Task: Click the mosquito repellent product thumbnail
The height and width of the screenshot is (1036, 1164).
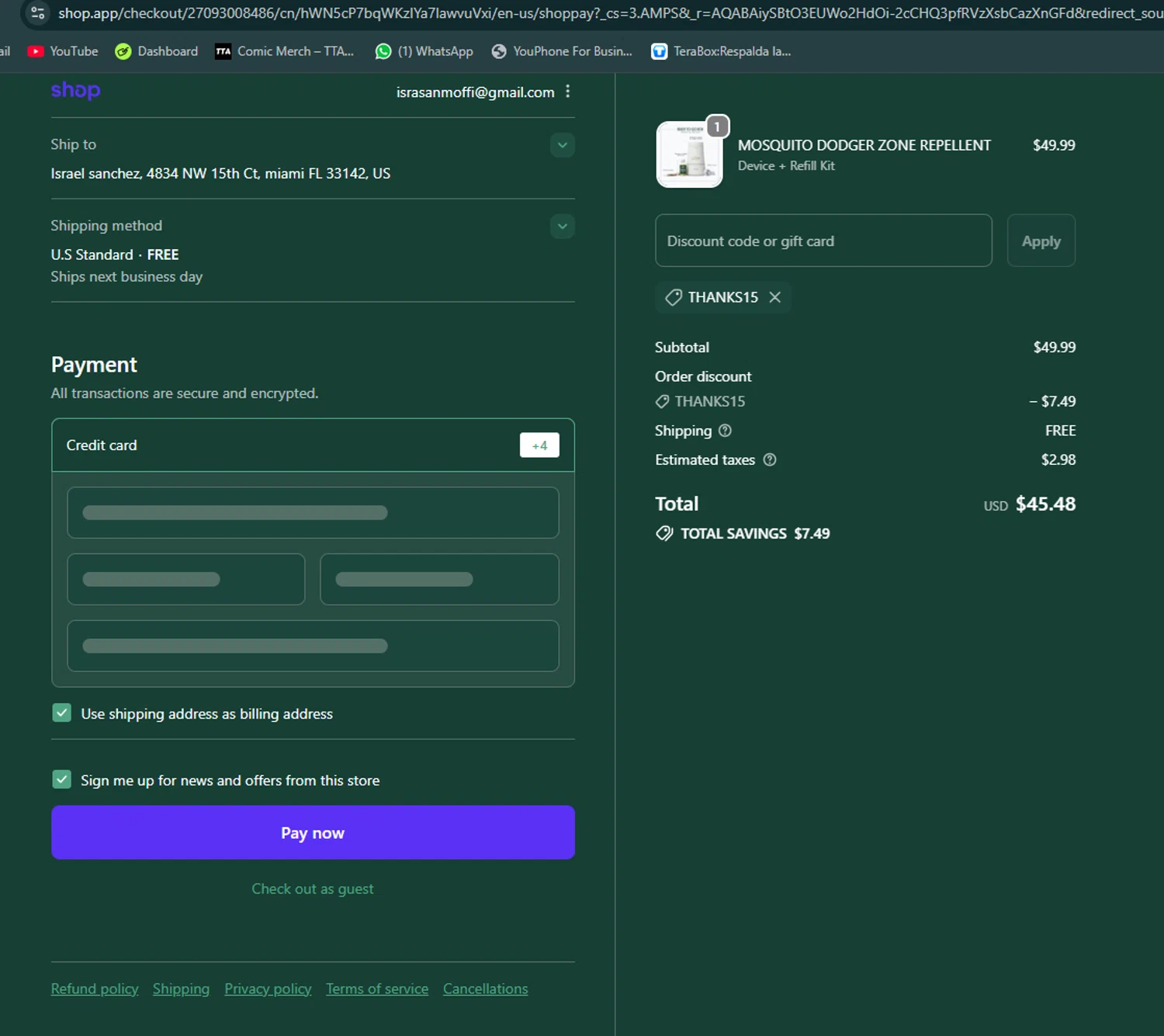Action: pyautogui.click(x=689, y=154)
